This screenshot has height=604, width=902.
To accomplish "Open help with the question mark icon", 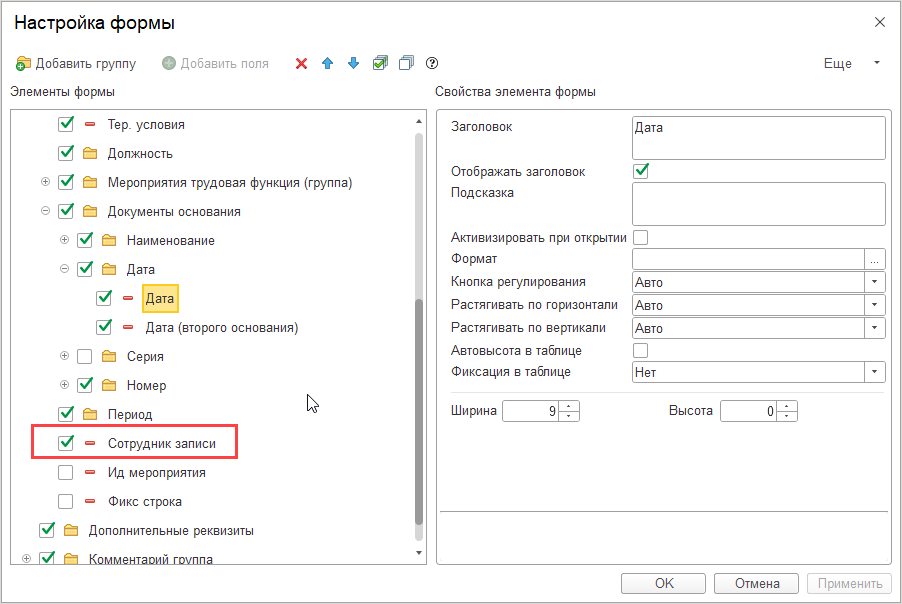I will pos(432,63).
